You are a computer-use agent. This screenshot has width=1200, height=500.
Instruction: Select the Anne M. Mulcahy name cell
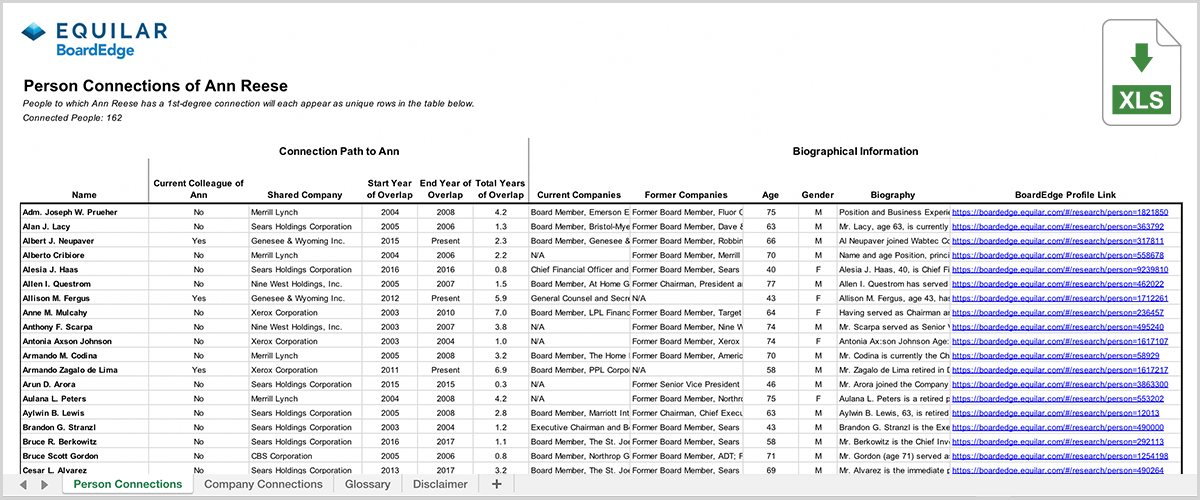[x=84, y=313]
